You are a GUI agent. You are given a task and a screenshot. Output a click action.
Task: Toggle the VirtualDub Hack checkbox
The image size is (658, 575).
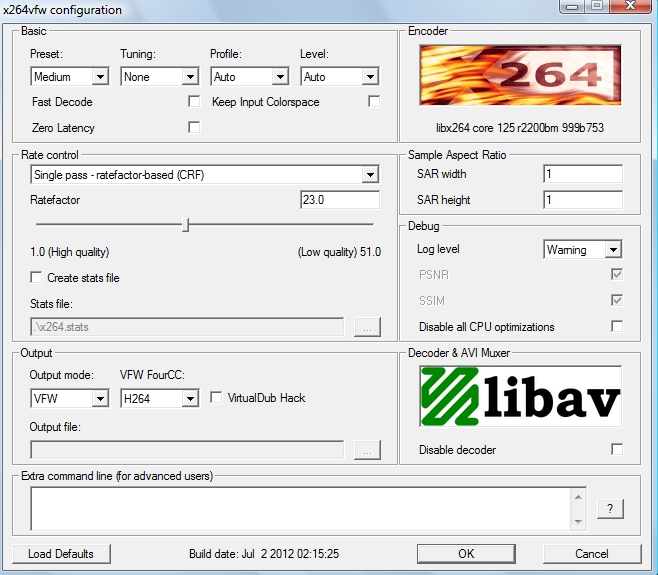pos(216,397)
